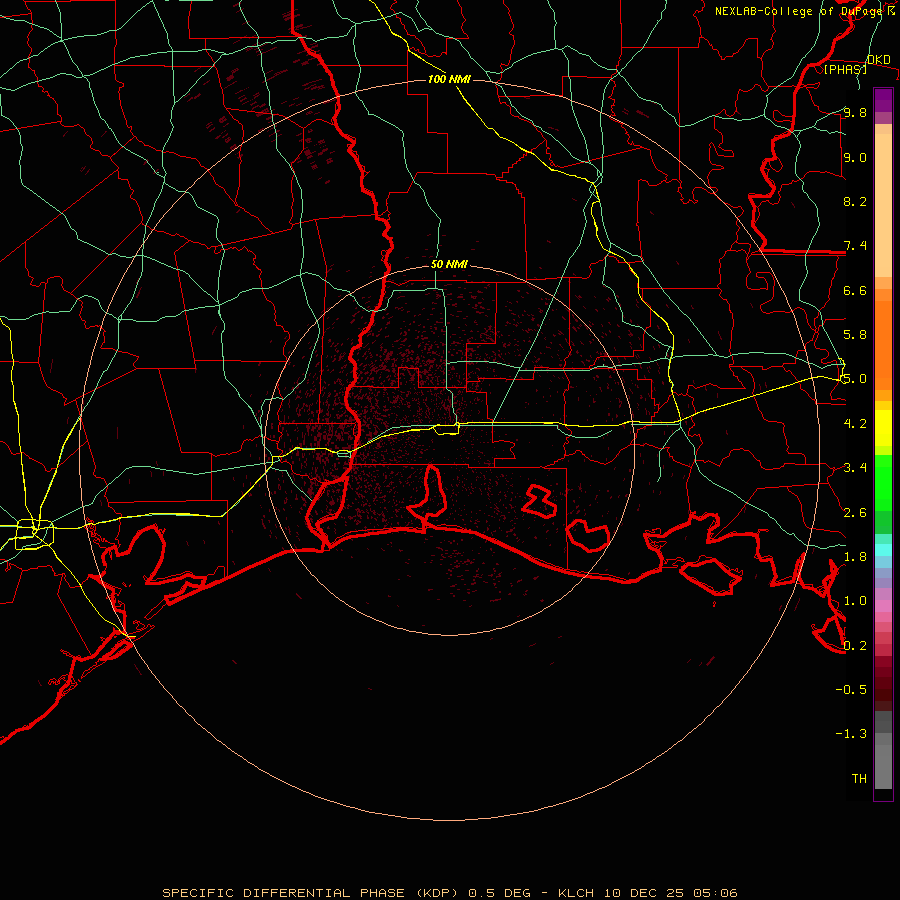900x900 pixels.
Task: Select the 2.6 scale label
Action: click(x=855, y=512)
